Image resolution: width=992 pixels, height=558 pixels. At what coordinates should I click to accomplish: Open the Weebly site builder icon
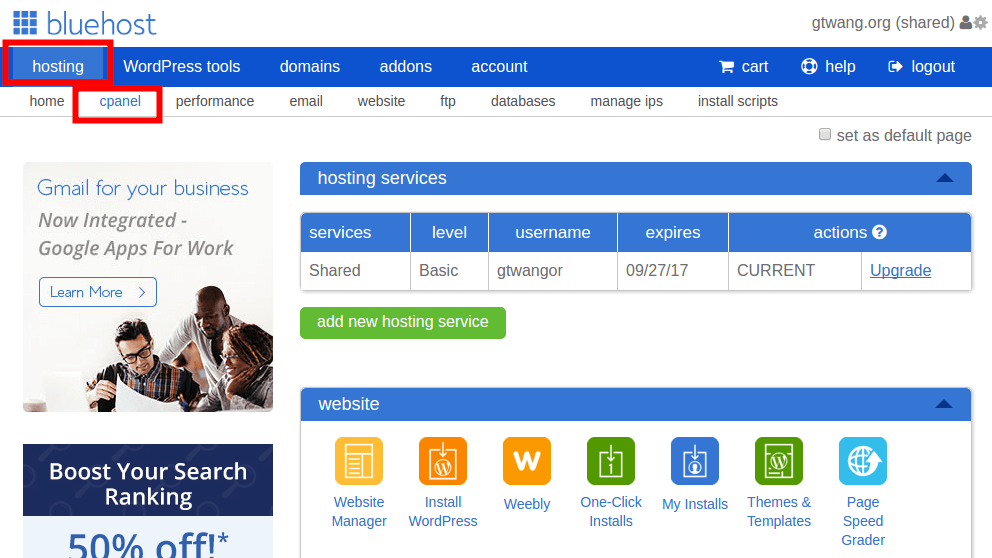coord(527,461)
